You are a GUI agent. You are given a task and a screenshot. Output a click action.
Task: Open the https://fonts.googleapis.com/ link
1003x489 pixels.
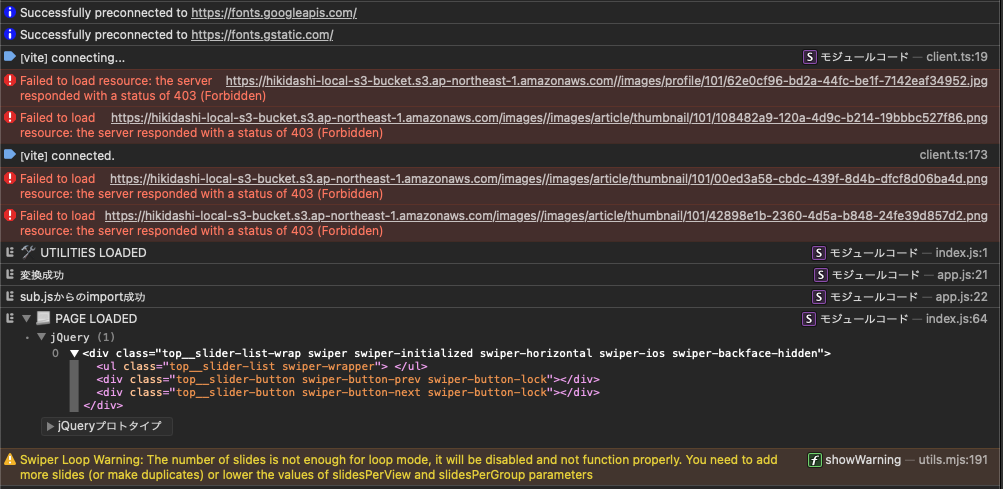[273, 13]
